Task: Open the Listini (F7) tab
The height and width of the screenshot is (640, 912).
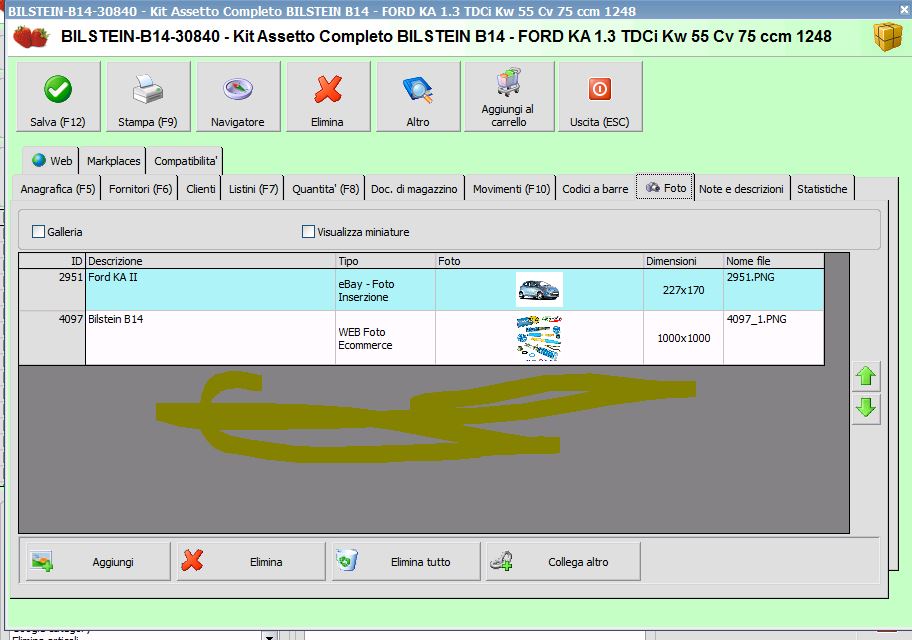Action: click(253, 189)
